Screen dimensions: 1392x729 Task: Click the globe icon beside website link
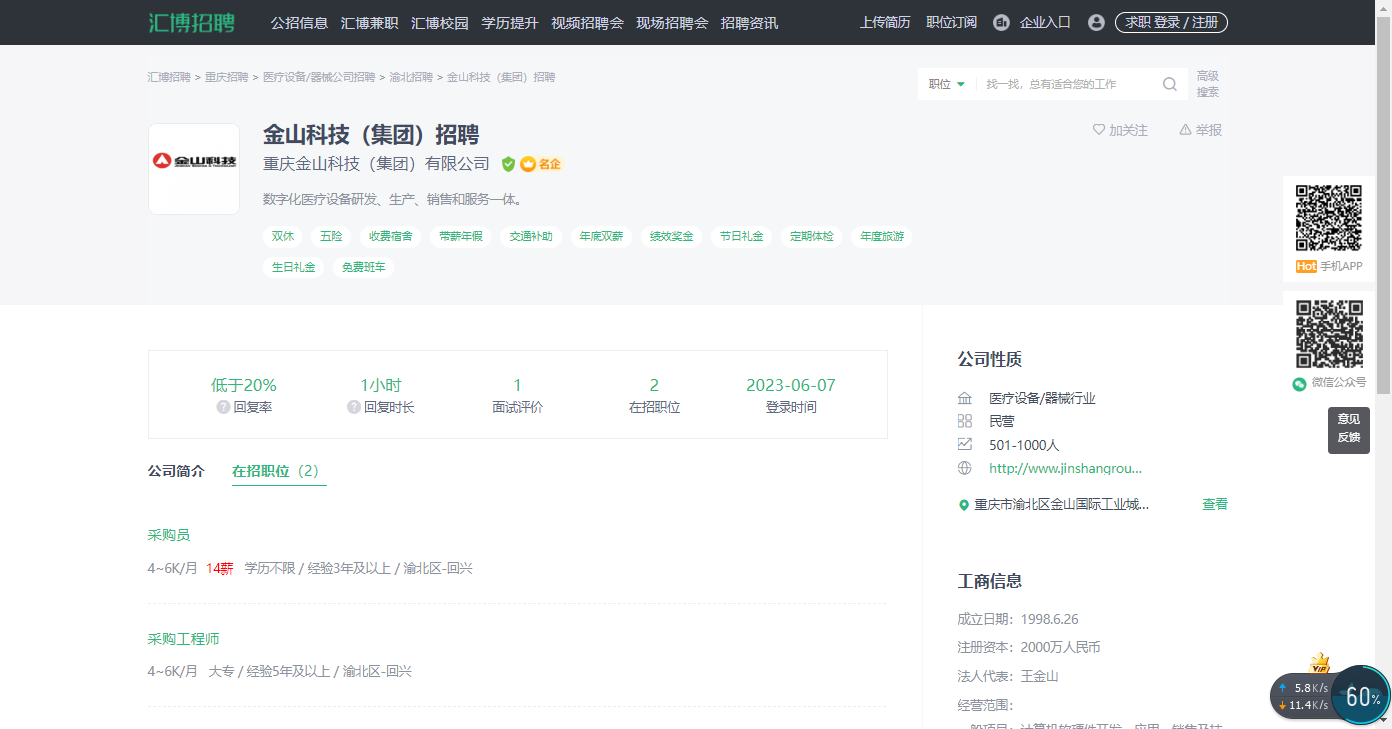[x=965, y=468]
